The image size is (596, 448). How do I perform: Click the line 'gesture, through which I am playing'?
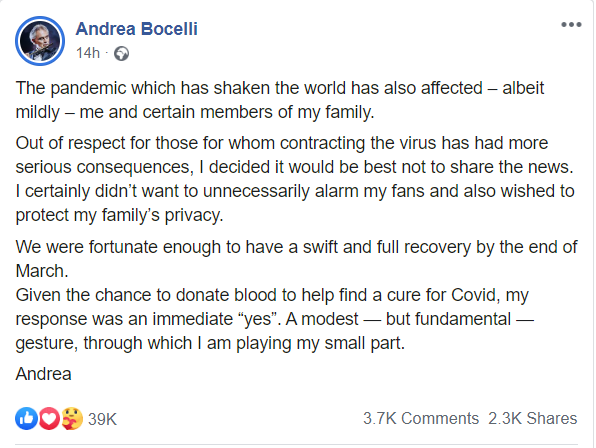210,343
